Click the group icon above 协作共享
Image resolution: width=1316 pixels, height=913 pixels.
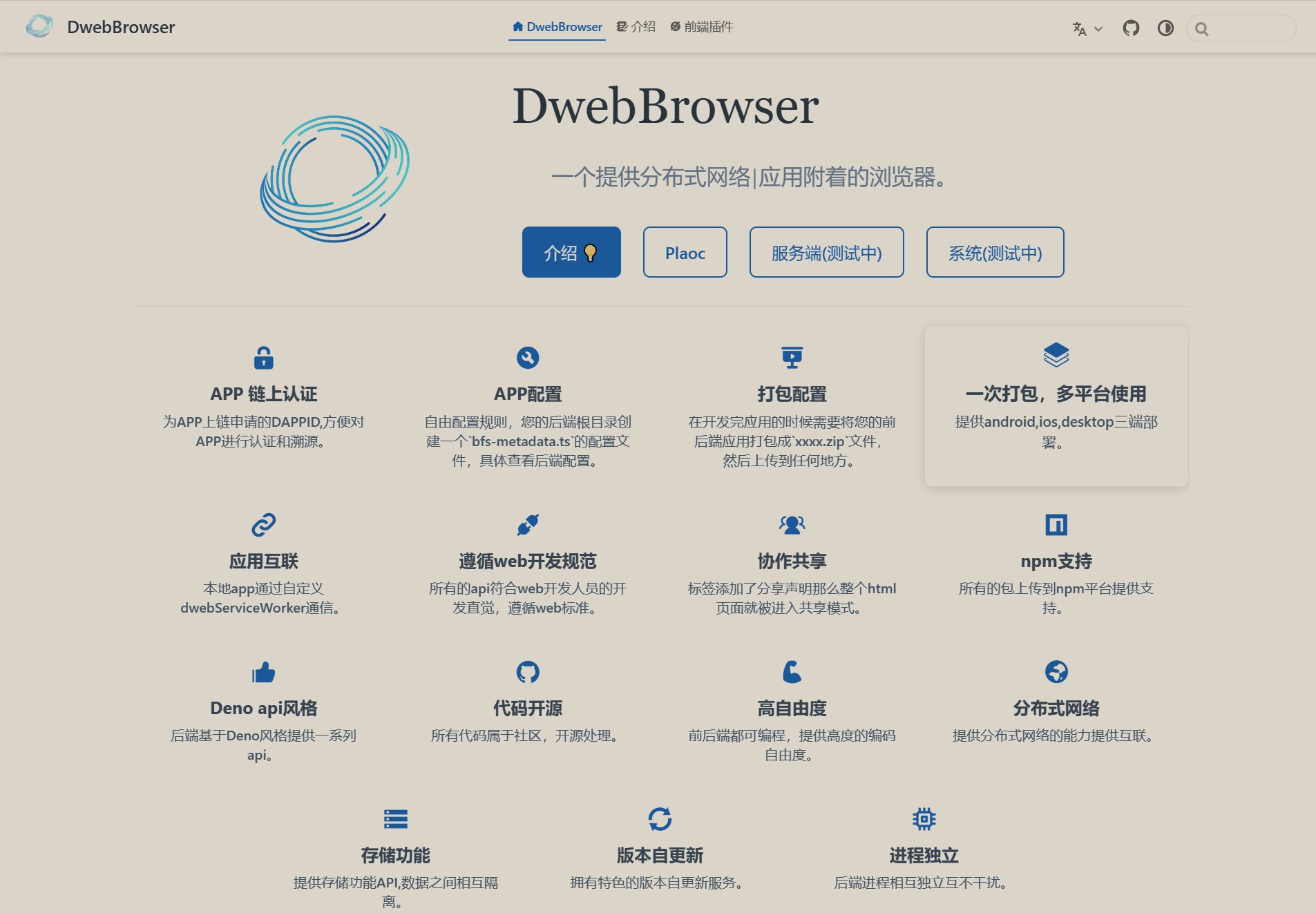pos(792,524)
